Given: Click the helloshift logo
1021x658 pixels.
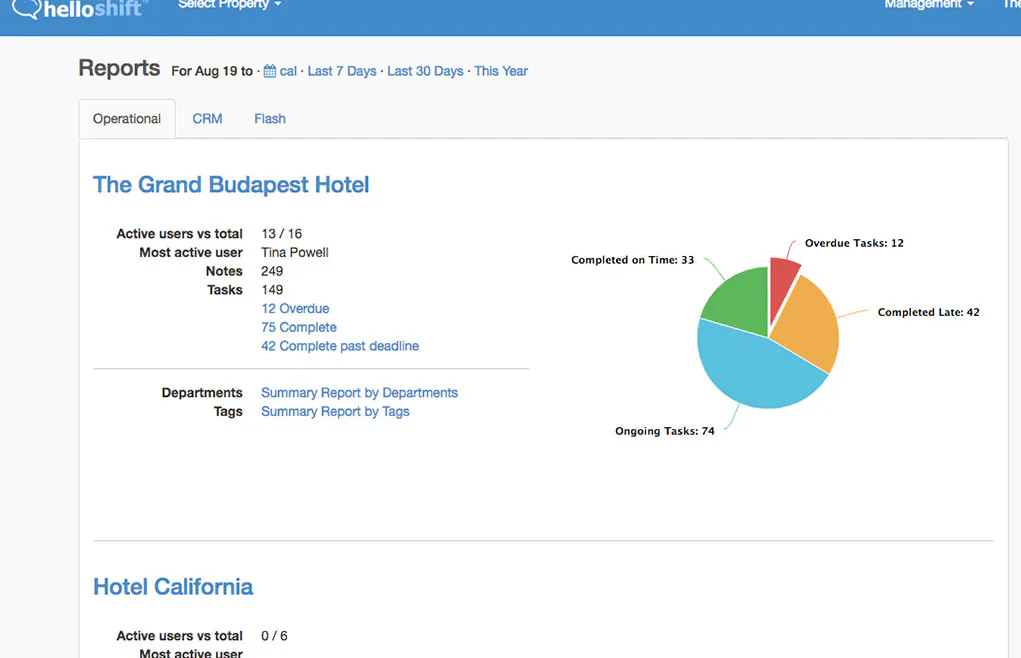Looking at the screenshot, I should [x=79, y=8].
